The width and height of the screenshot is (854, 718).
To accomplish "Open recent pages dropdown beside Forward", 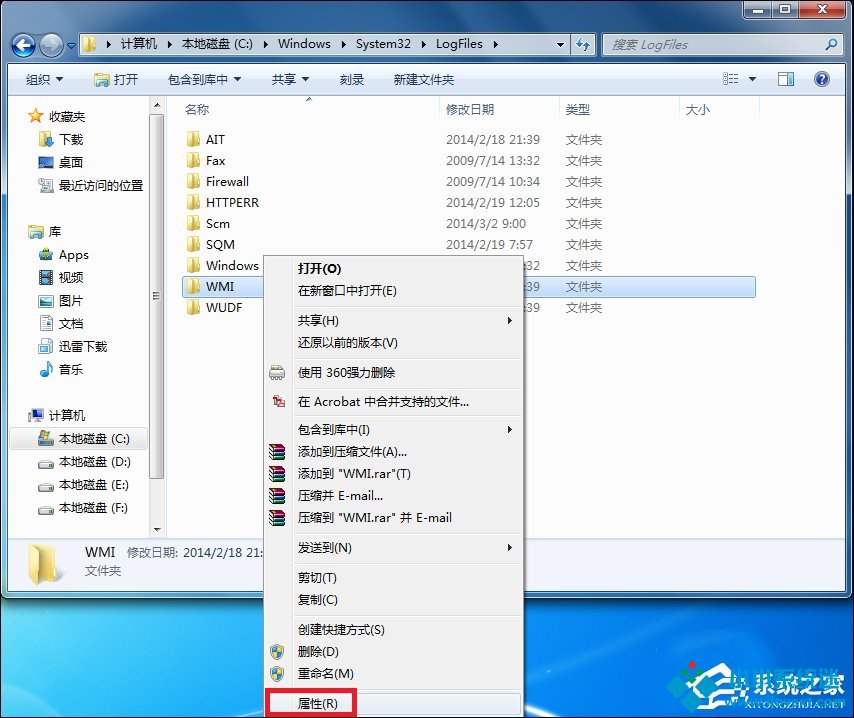I will (71, 46).
